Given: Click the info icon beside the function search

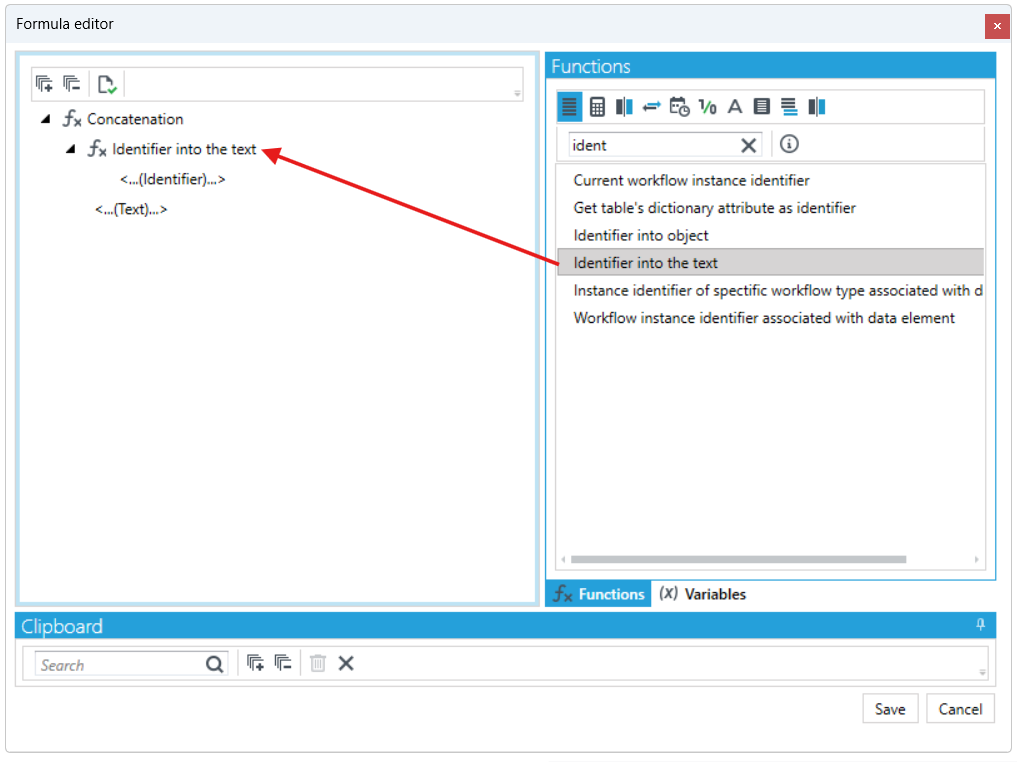Looking at the screenshot, I should tap(789, 144).
